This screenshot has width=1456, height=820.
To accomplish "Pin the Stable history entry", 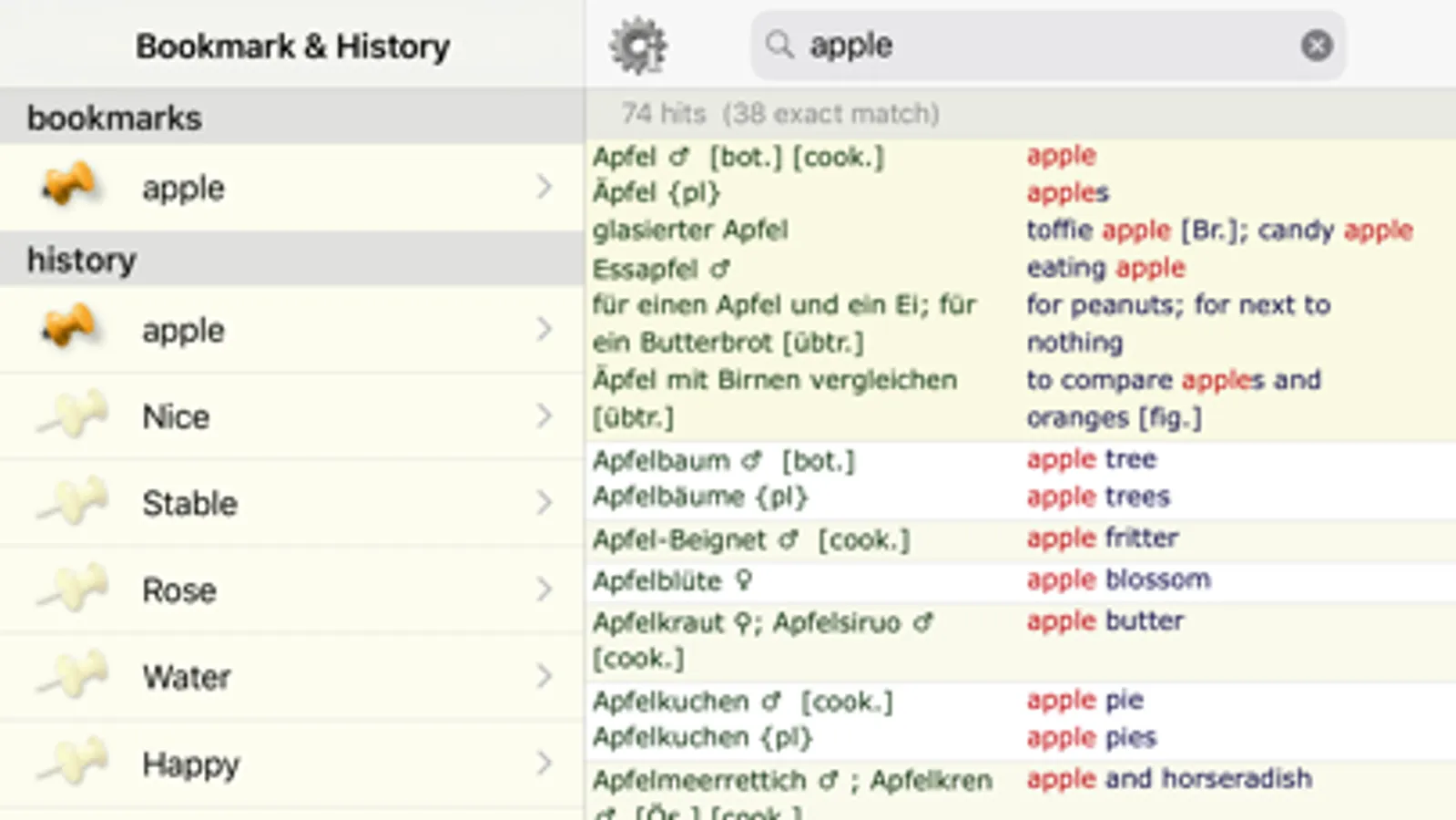I will 73,502.
